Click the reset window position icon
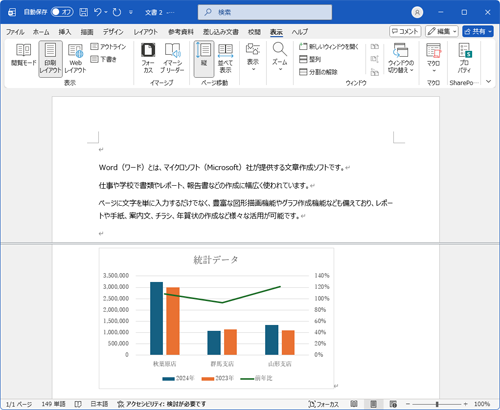Image resolution: width=500 pixels, height=410 pixels. tap(375, 72)
